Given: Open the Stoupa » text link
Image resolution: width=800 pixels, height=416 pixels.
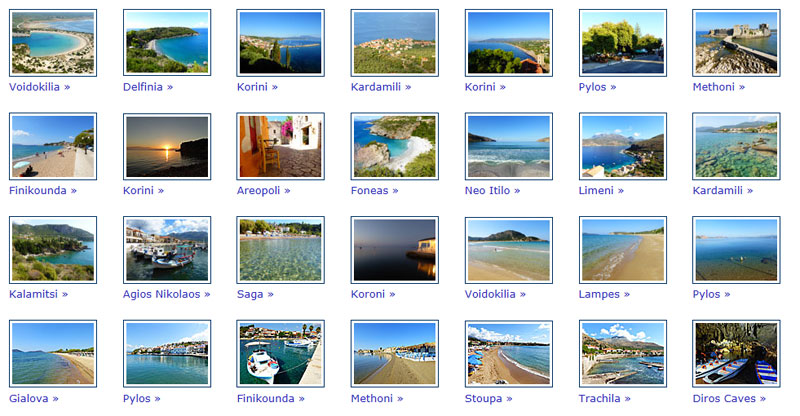Looking at the screenshot, I should (488, 398).
